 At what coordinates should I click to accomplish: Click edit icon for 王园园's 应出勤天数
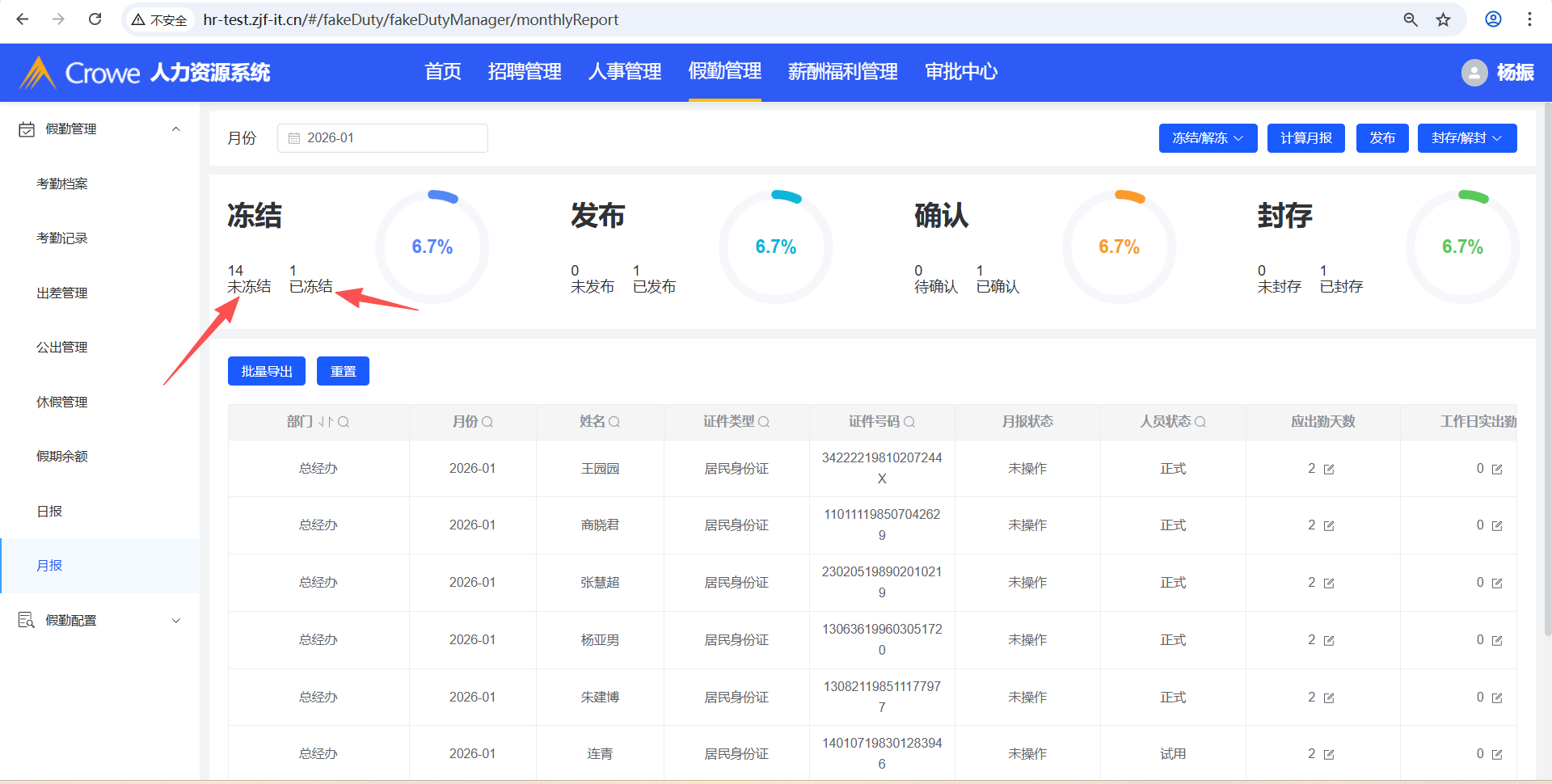click(x=1329, y=470)
